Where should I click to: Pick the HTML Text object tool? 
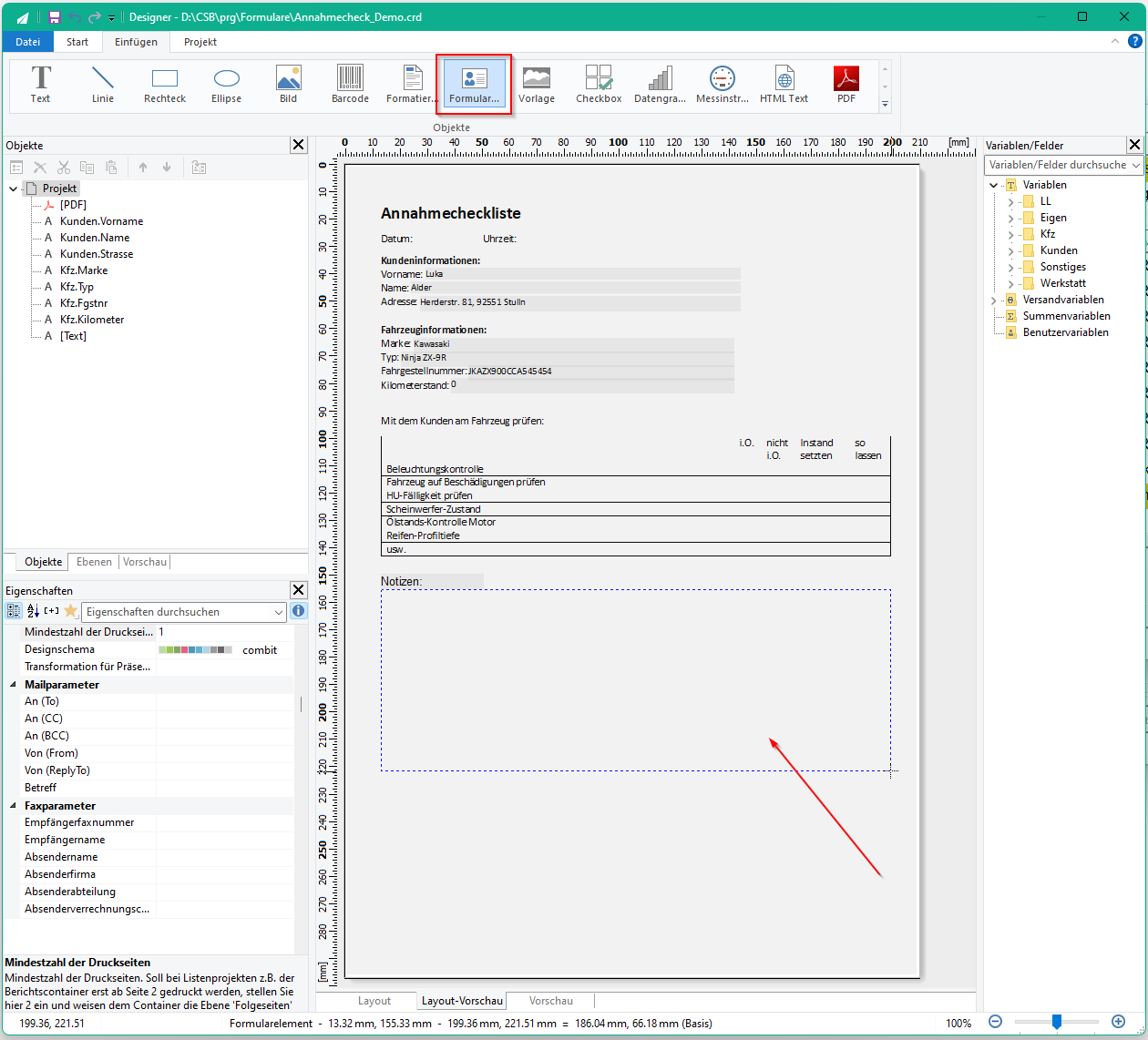pyautogui.click(x=784, y=84)
